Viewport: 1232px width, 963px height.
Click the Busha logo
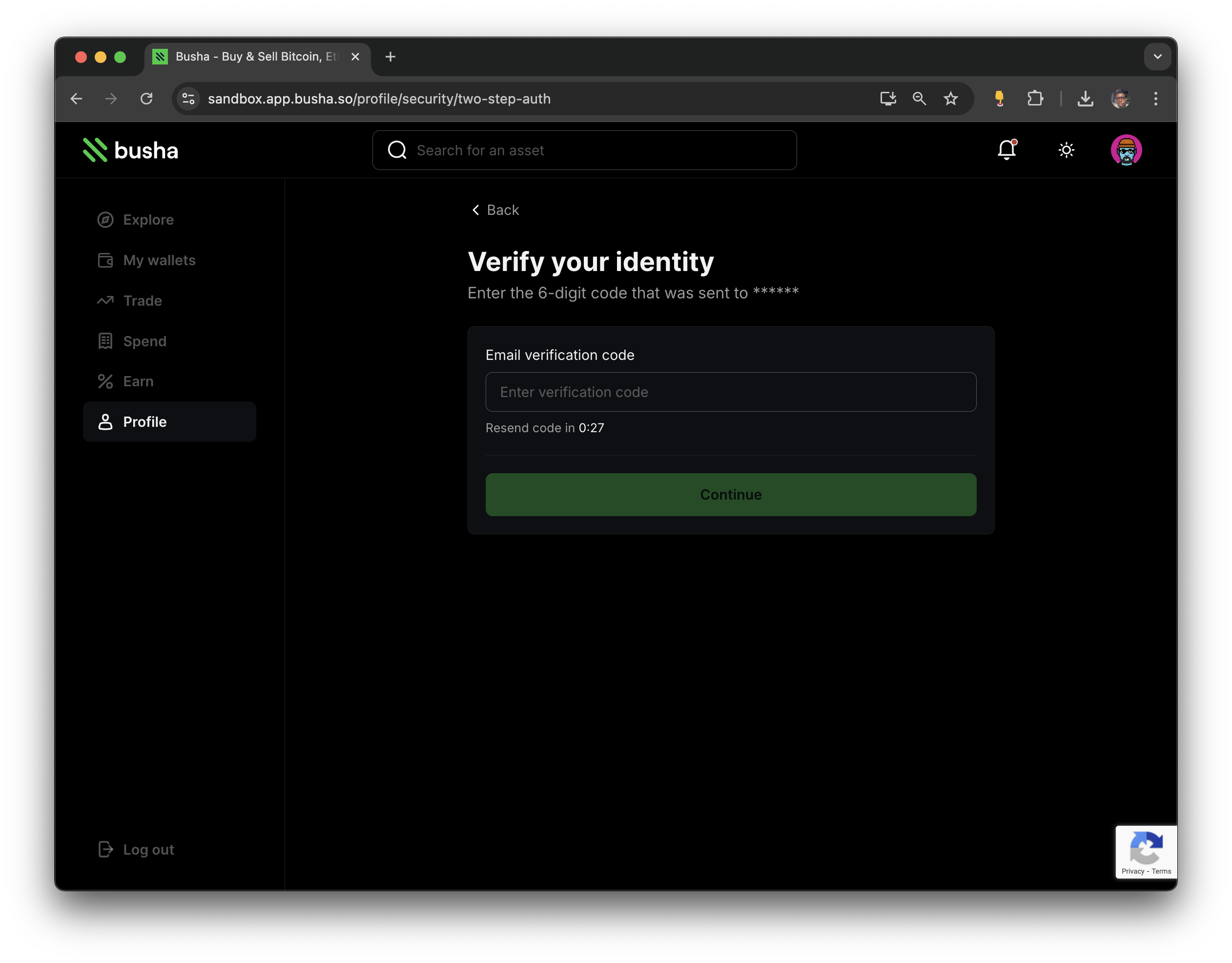pyautogui.click(x=129, y=149)
